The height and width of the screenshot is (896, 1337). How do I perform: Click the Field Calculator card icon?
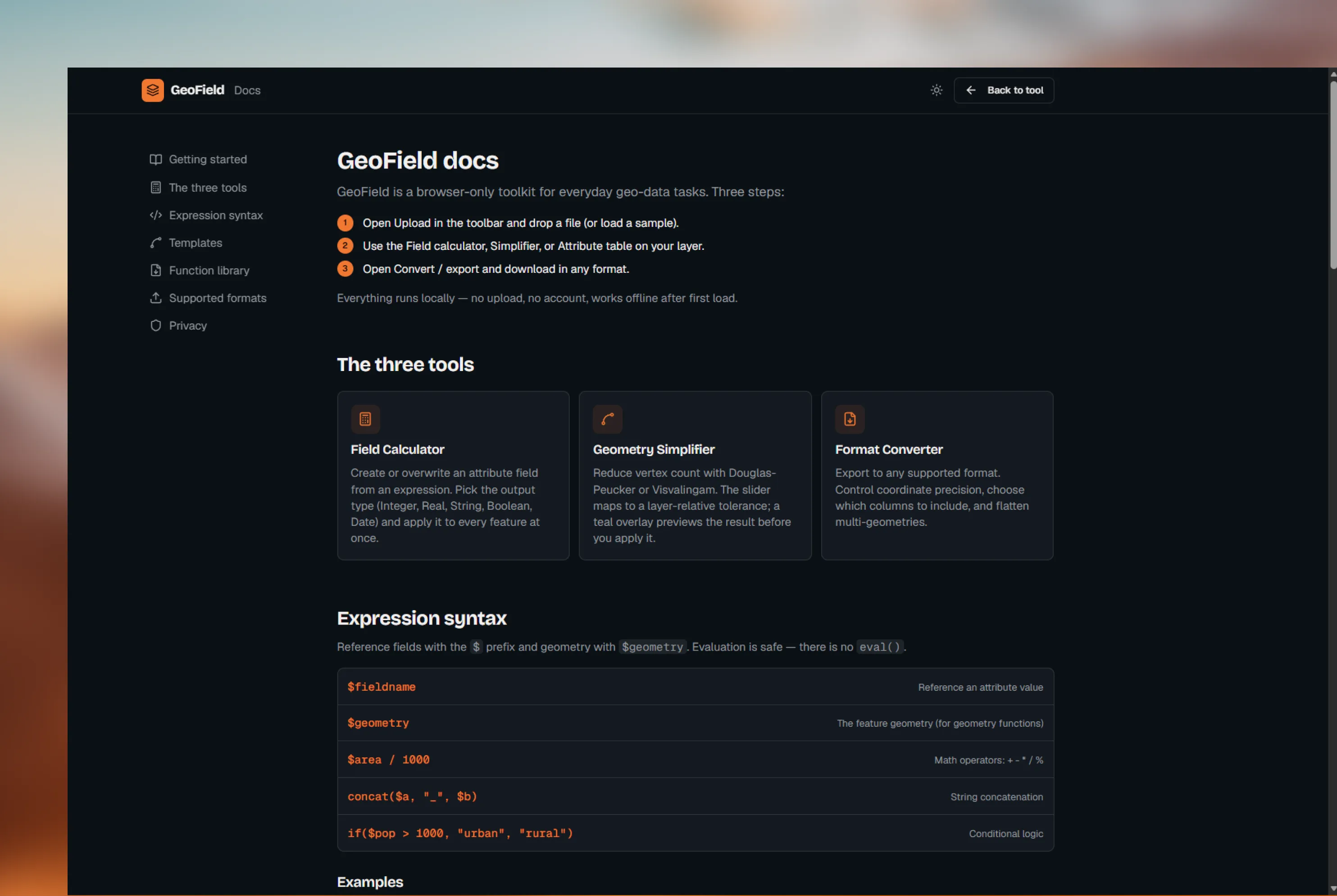pyautogui.click(x=365, y=420)
